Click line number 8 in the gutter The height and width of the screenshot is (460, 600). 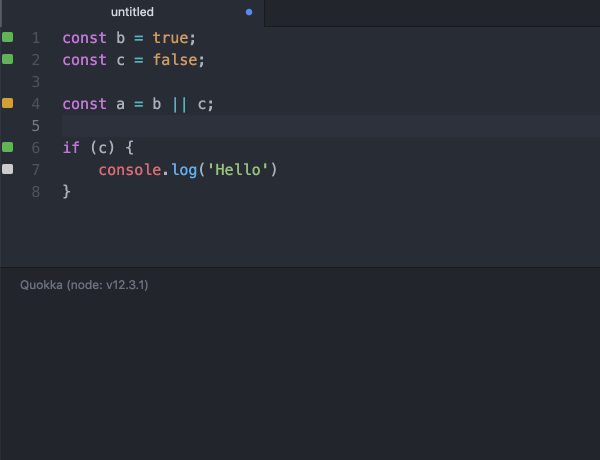(x=36, y=192)
